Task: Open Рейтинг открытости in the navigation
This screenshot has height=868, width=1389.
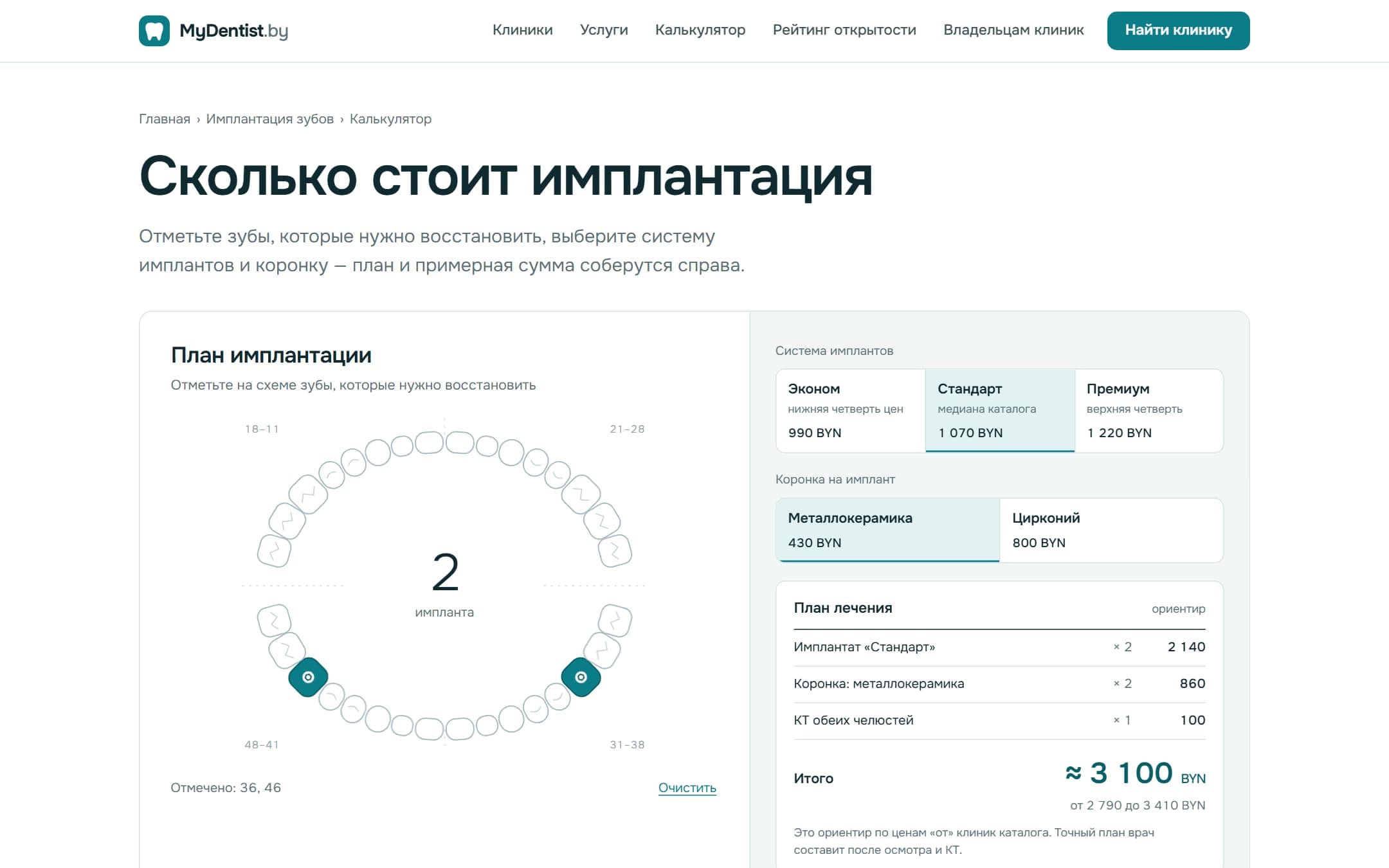Action: (x=844, y=30)
